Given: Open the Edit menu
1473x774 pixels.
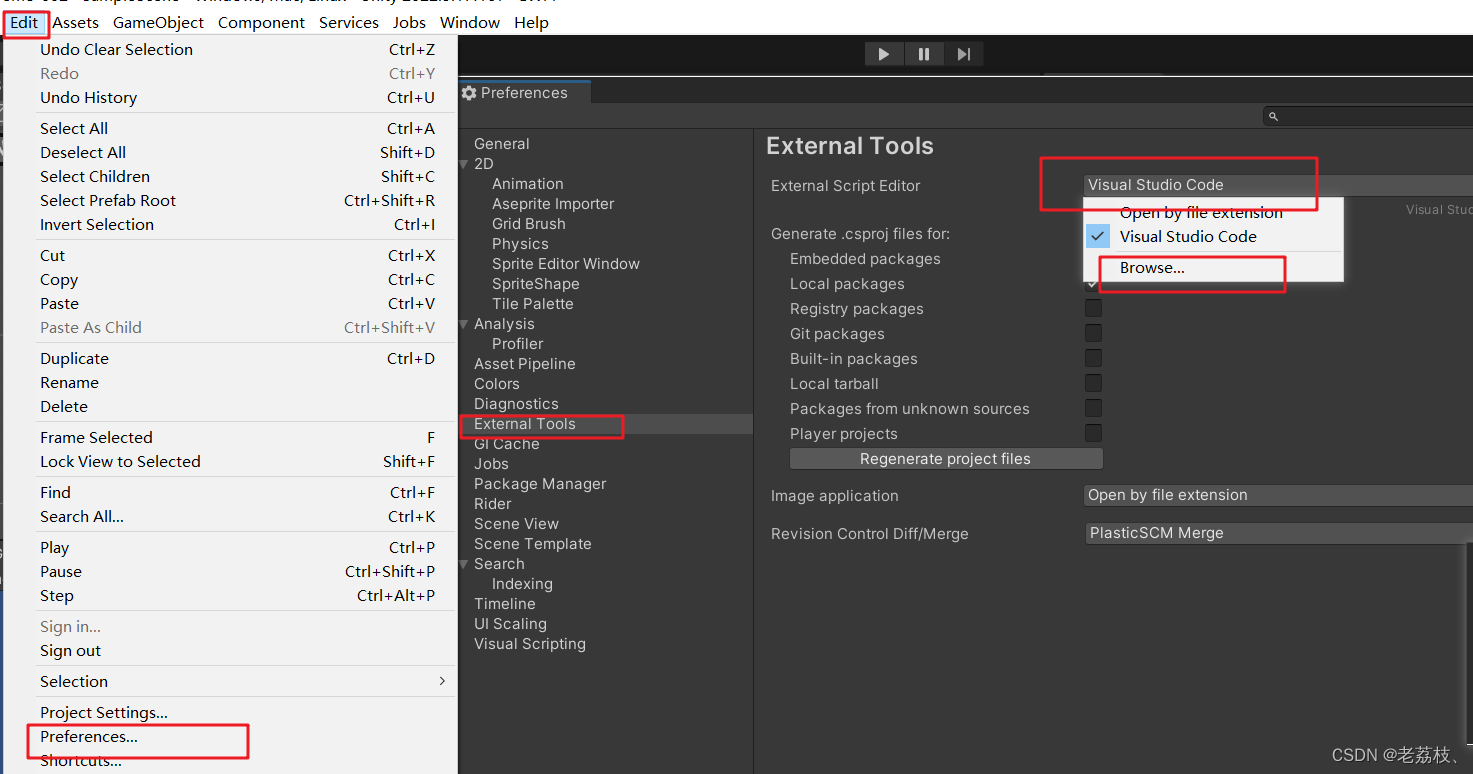Looking at the screenshot, I should (x=24, y=22).
